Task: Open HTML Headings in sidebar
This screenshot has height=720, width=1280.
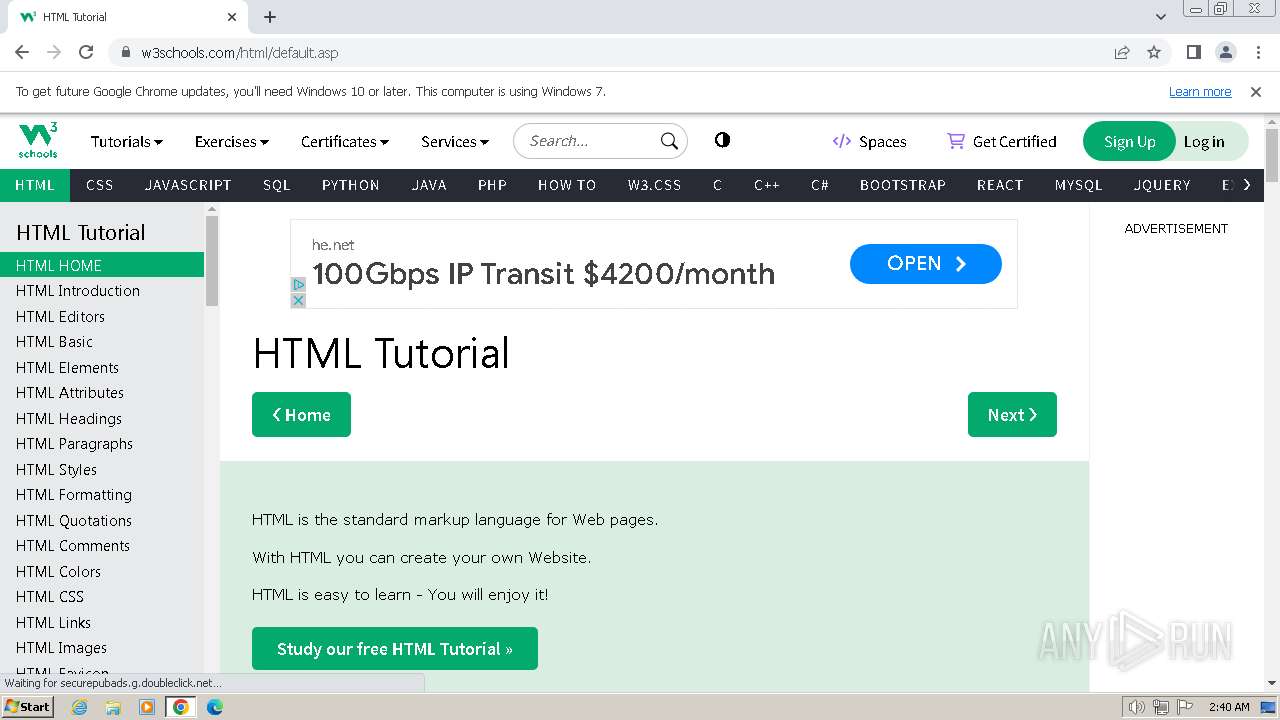Action: (x=102, y=418)
